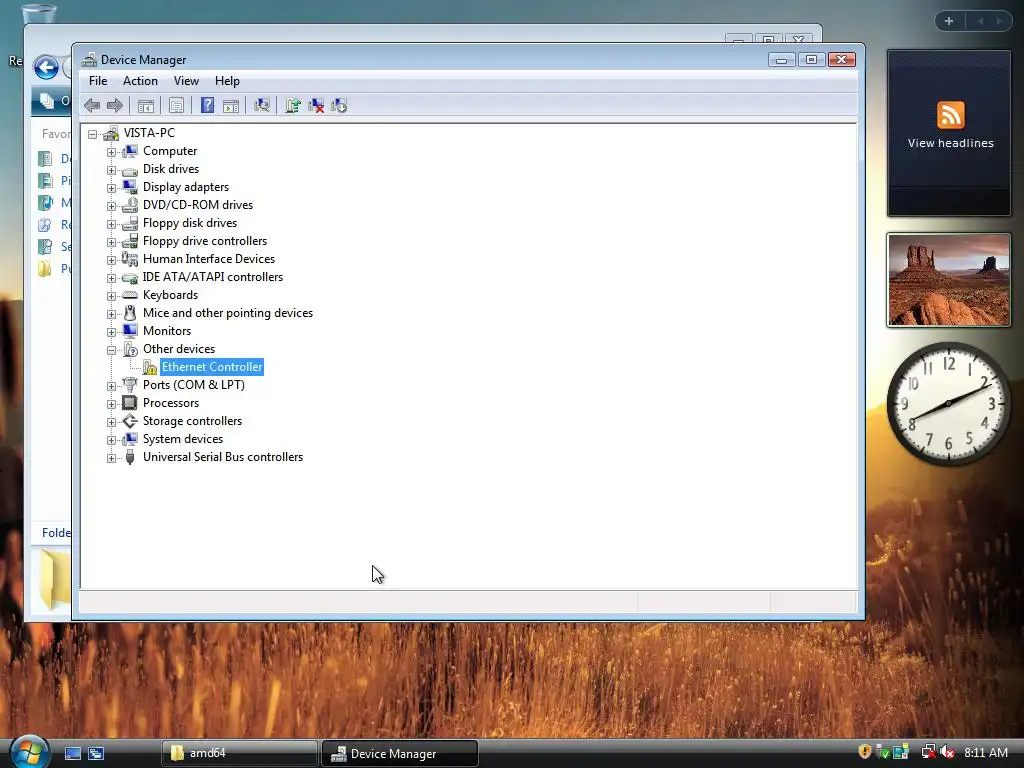Click the Back arrow in Device Manager toolbar

coord(92,105)
